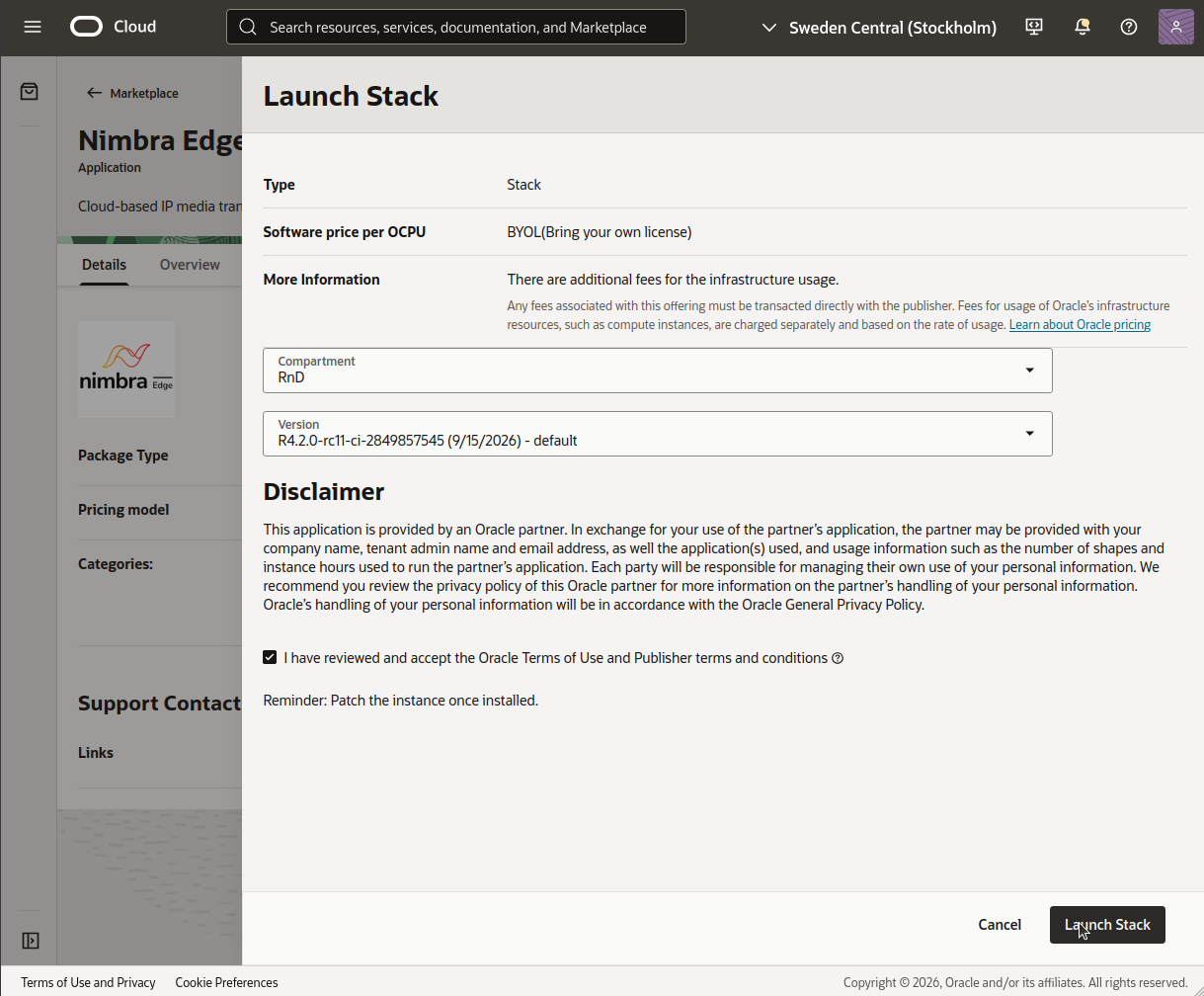This screenshot has height=996, width=1204.
Task: Open the Sweden Central region selector
Action: 879,28
